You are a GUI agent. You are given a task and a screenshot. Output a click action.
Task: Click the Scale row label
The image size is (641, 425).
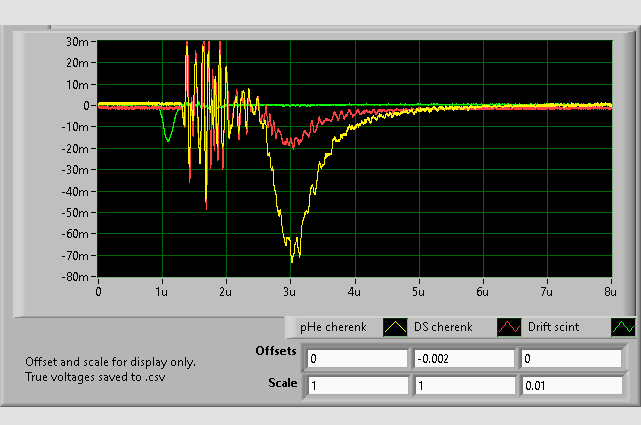point(283,382)
